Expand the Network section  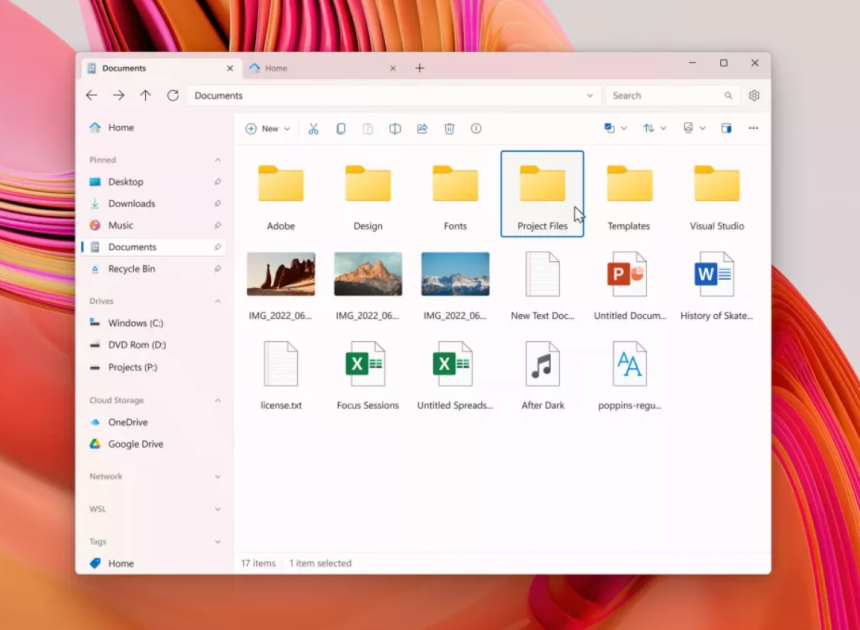pos(218,476)
